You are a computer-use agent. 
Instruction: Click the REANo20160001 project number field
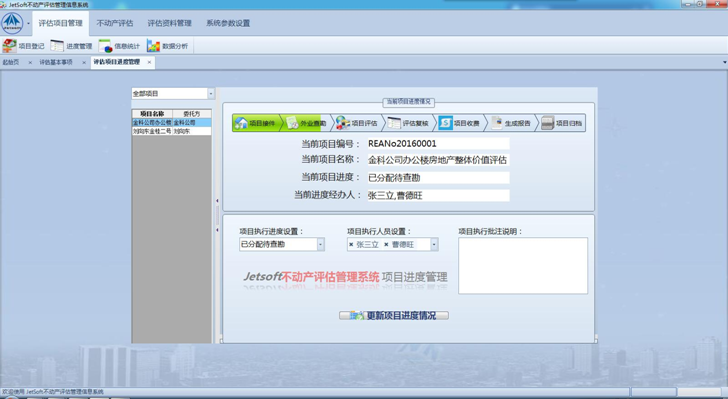tap(438, 144)
